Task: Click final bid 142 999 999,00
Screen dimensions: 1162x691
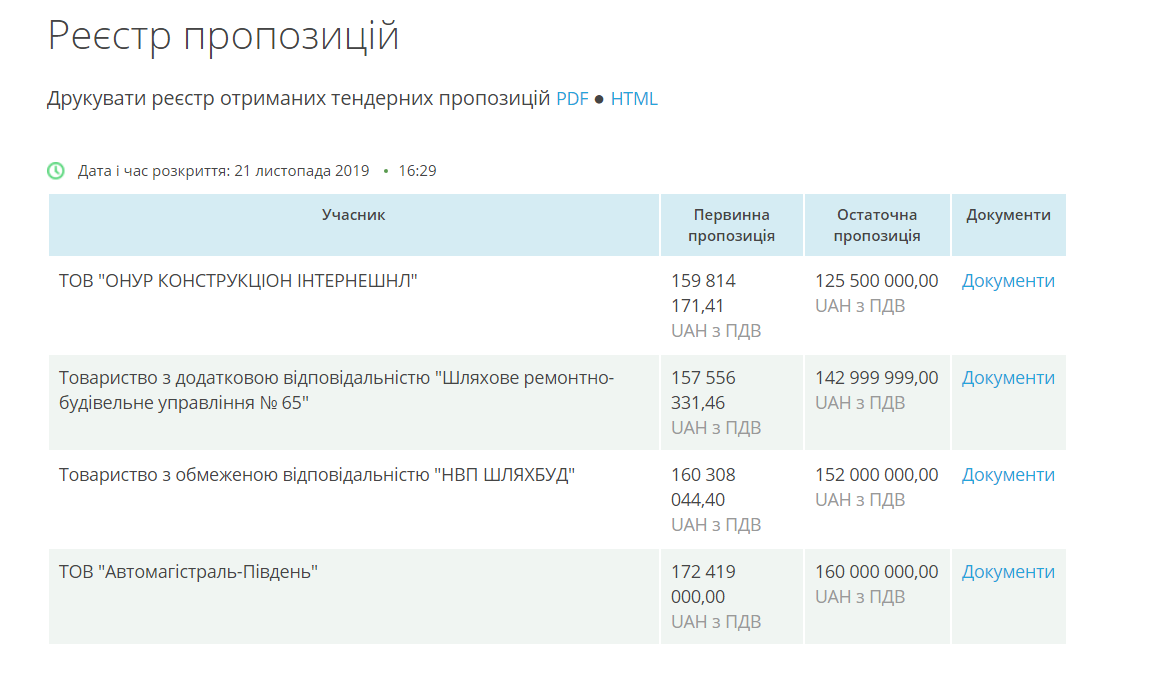Action: (877, 378)
